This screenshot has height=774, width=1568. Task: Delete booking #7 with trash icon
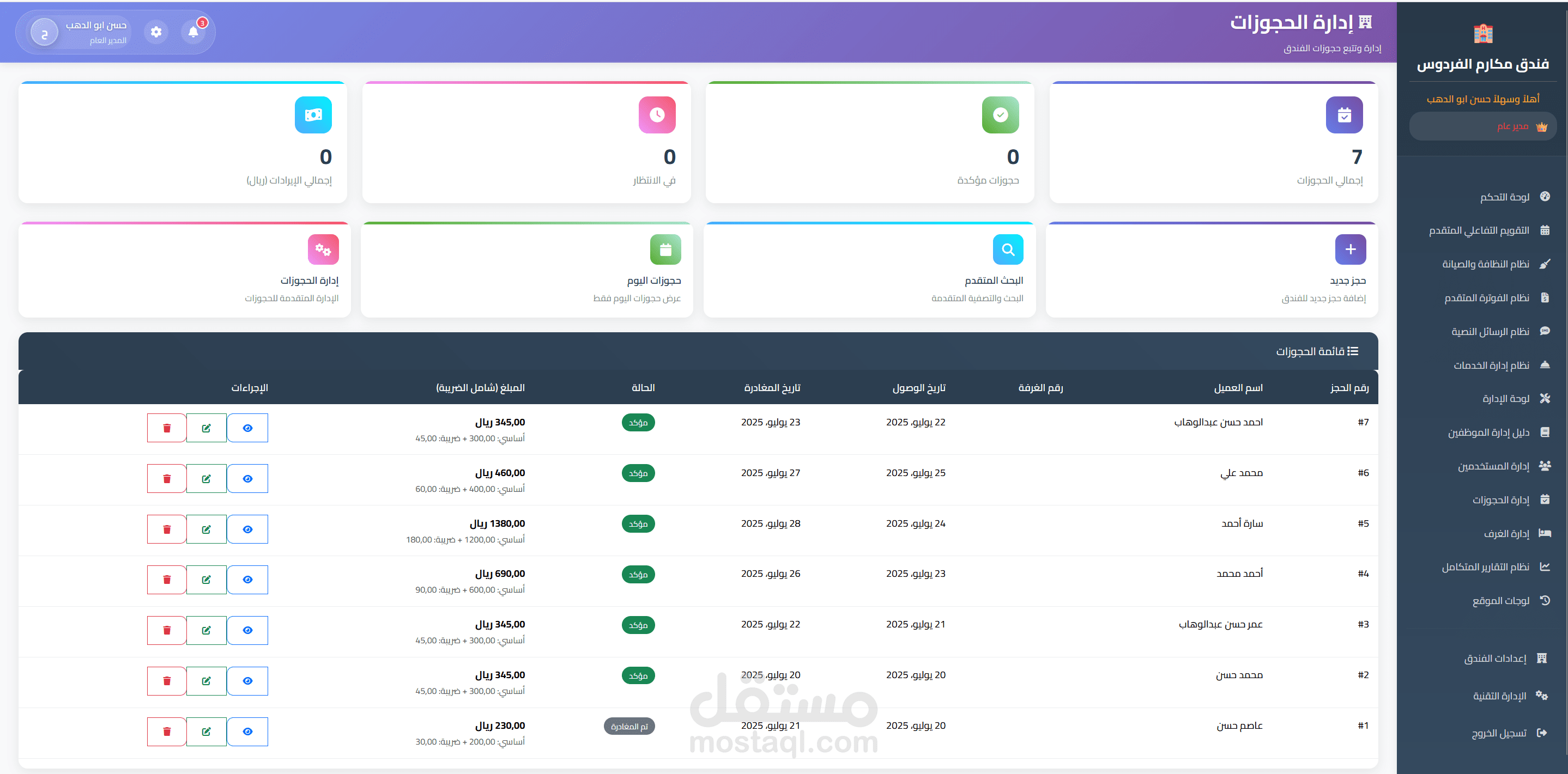coord(166,428)
